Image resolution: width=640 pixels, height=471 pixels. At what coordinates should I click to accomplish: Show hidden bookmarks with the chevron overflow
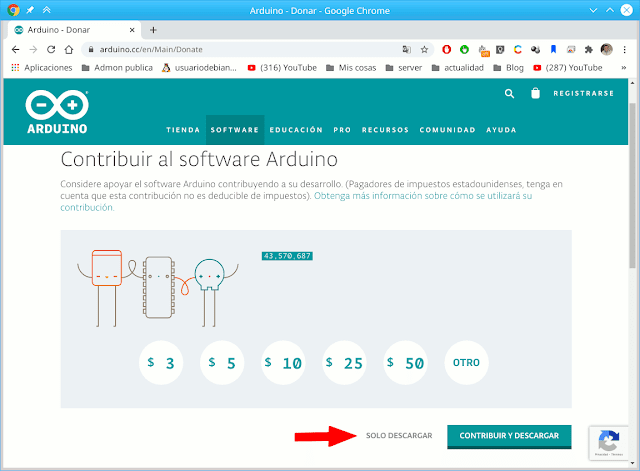624,68
